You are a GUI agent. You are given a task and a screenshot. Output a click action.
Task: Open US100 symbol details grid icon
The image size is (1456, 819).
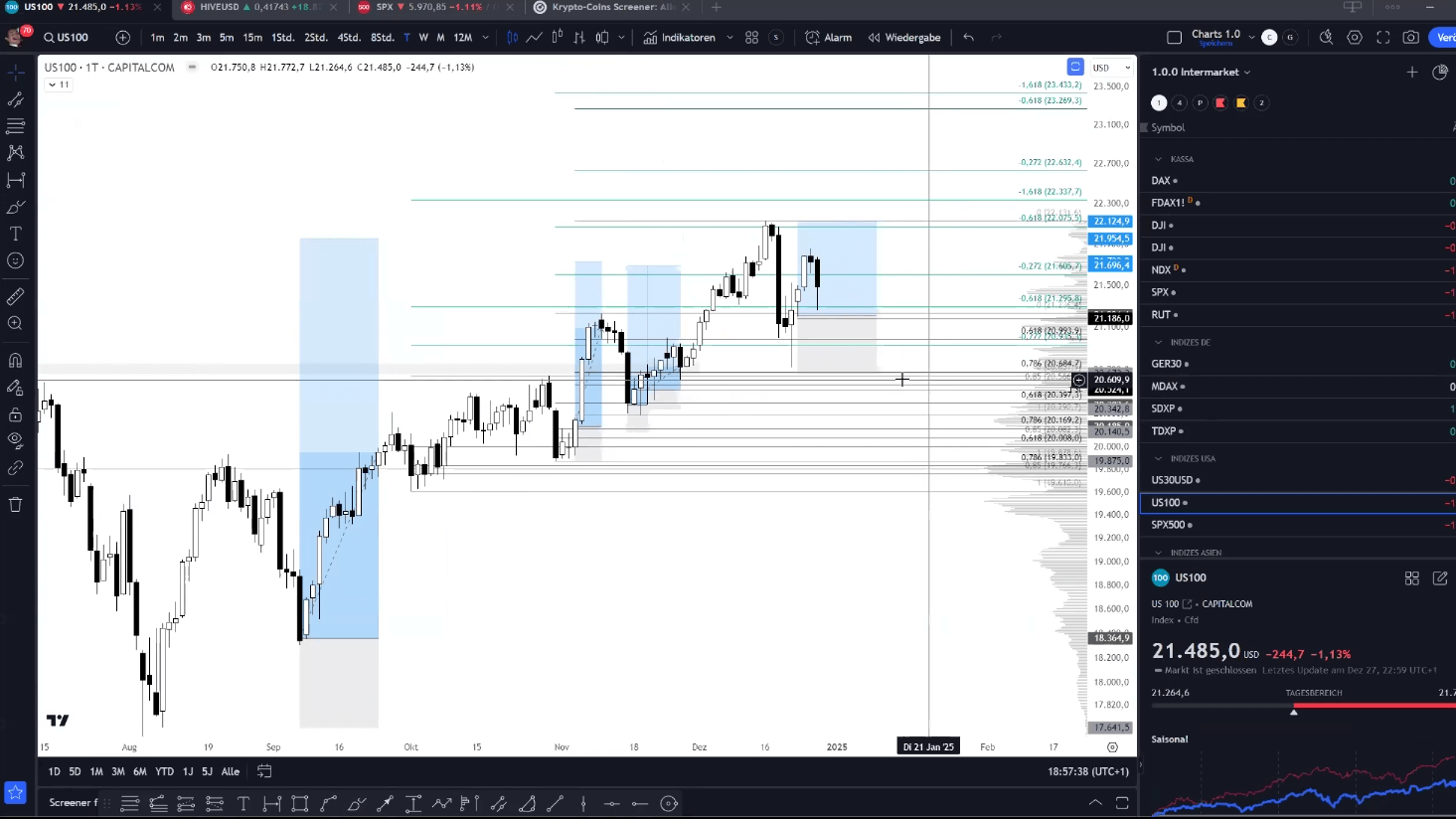coord(1411,578)
